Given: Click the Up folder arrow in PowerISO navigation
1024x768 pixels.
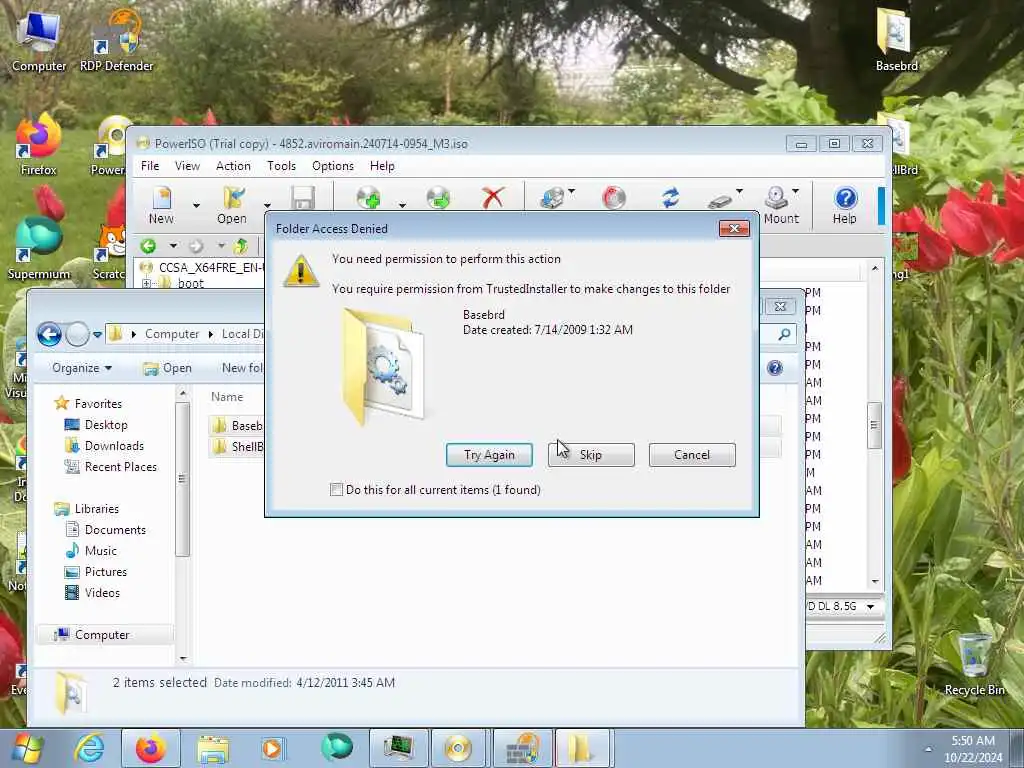Looking at the screenshot, I should (241, 246).
